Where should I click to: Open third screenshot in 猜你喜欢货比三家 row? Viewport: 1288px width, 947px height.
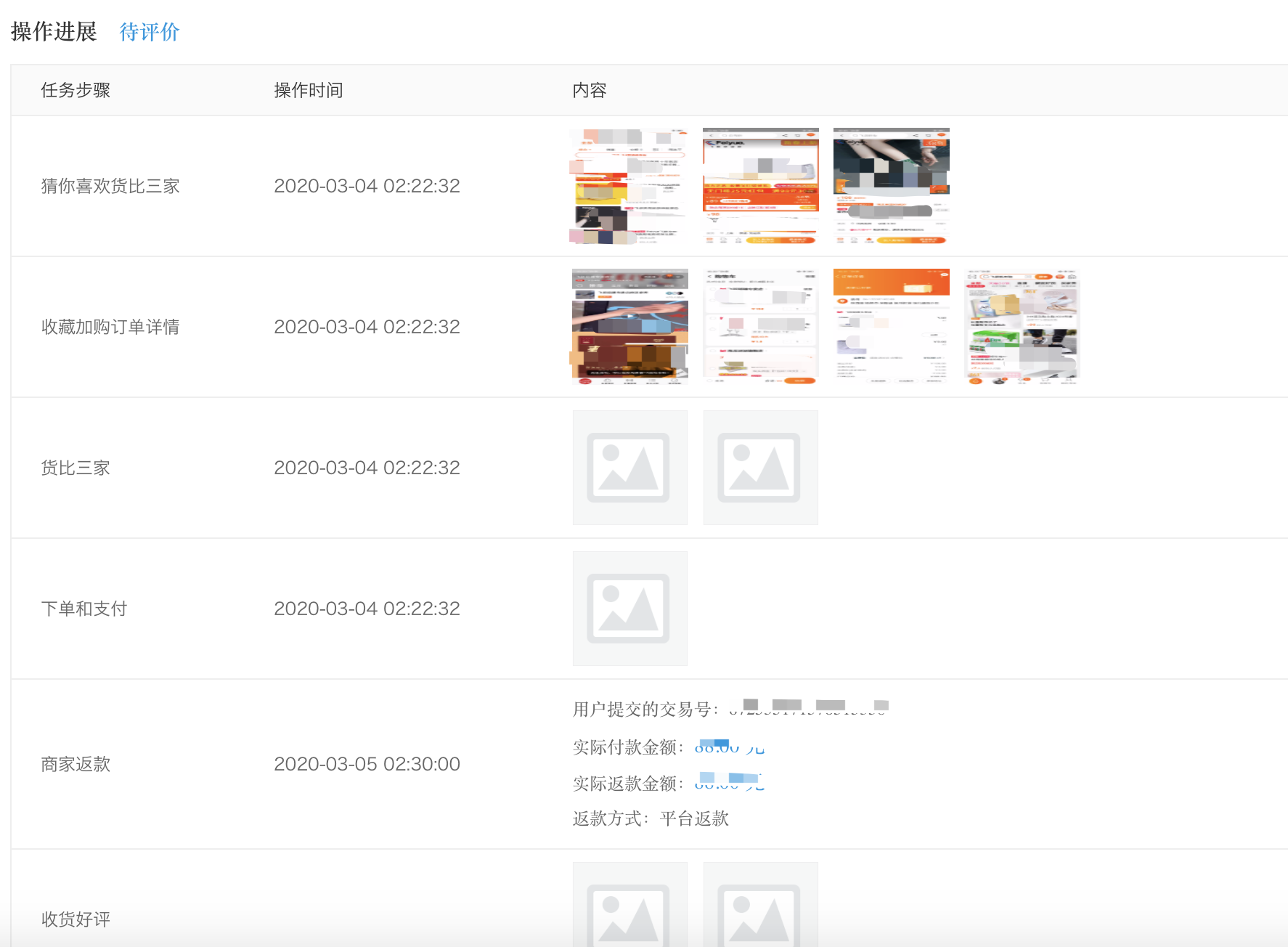tap(891, 186)
